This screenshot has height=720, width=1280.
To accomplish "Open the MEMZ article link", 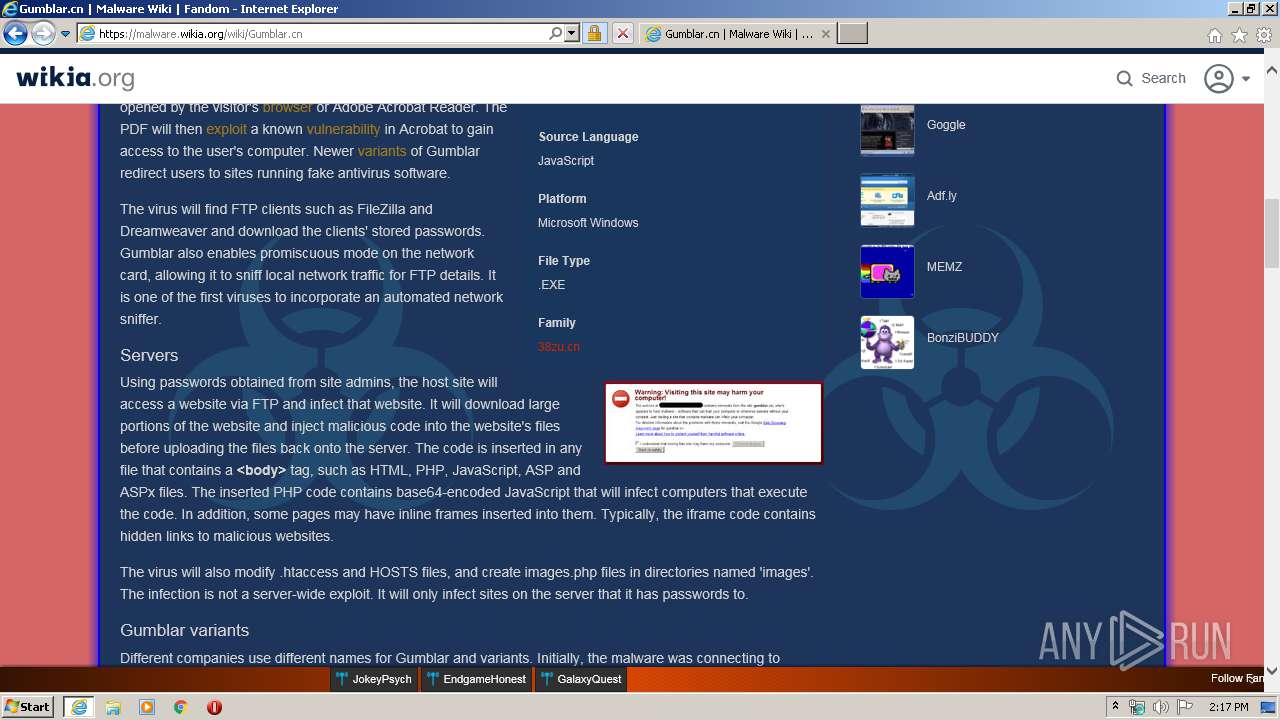I will point(944,267).
